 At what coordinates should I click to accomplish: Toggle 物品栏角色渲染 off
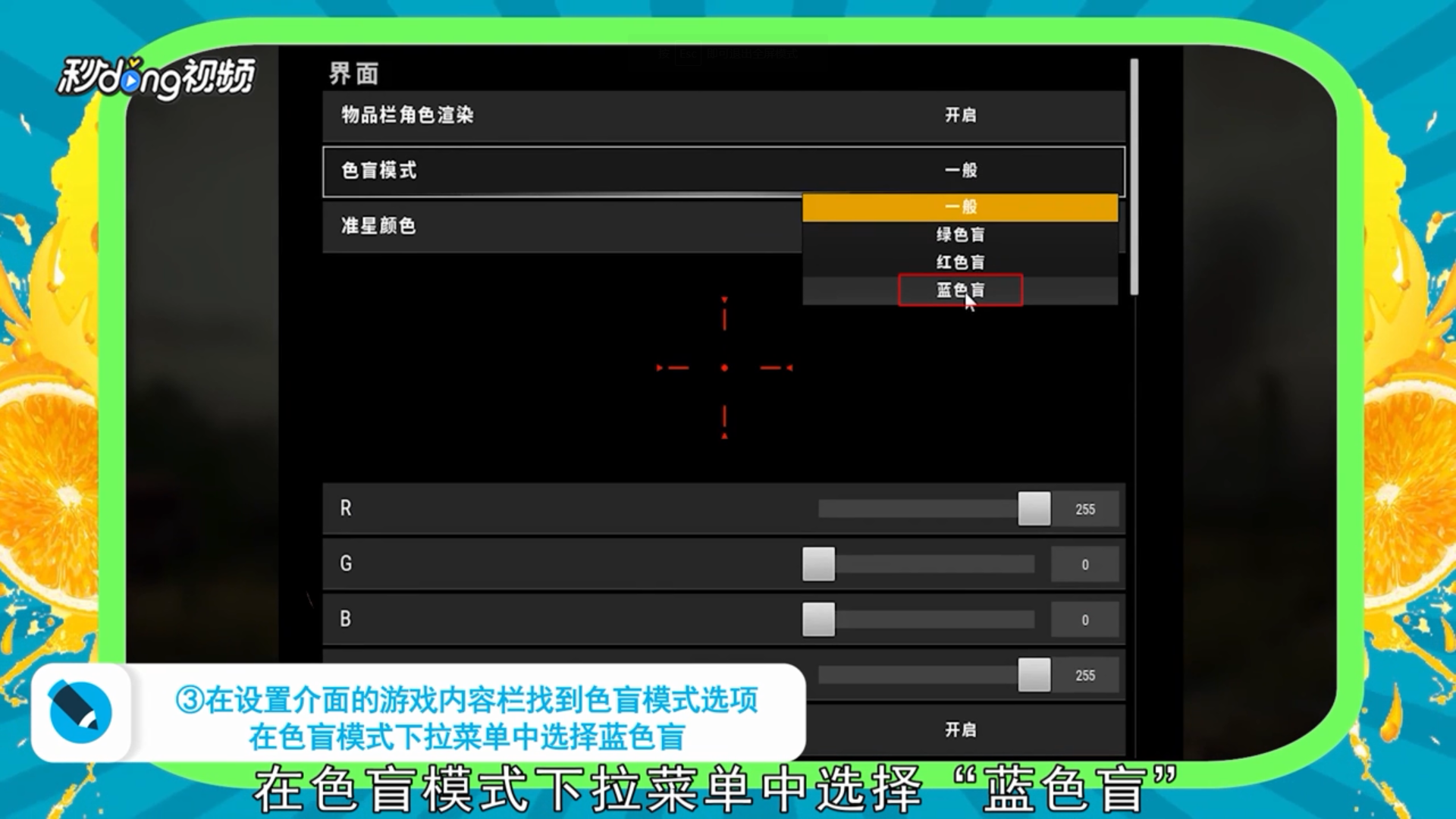point(959,115)
